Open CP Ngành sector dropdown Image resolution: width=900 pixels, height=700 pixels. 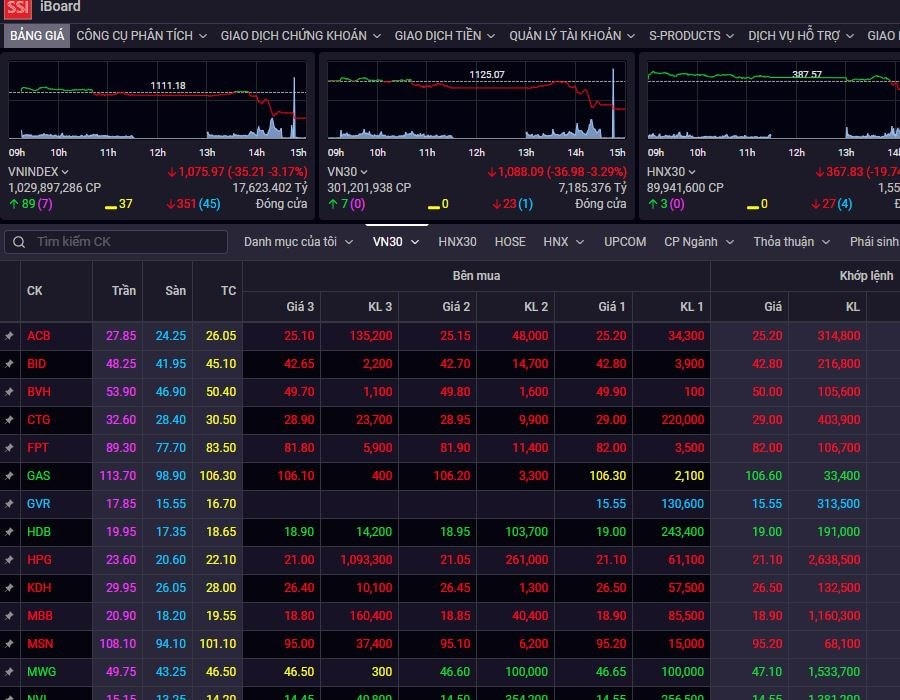tap(699, 242)
